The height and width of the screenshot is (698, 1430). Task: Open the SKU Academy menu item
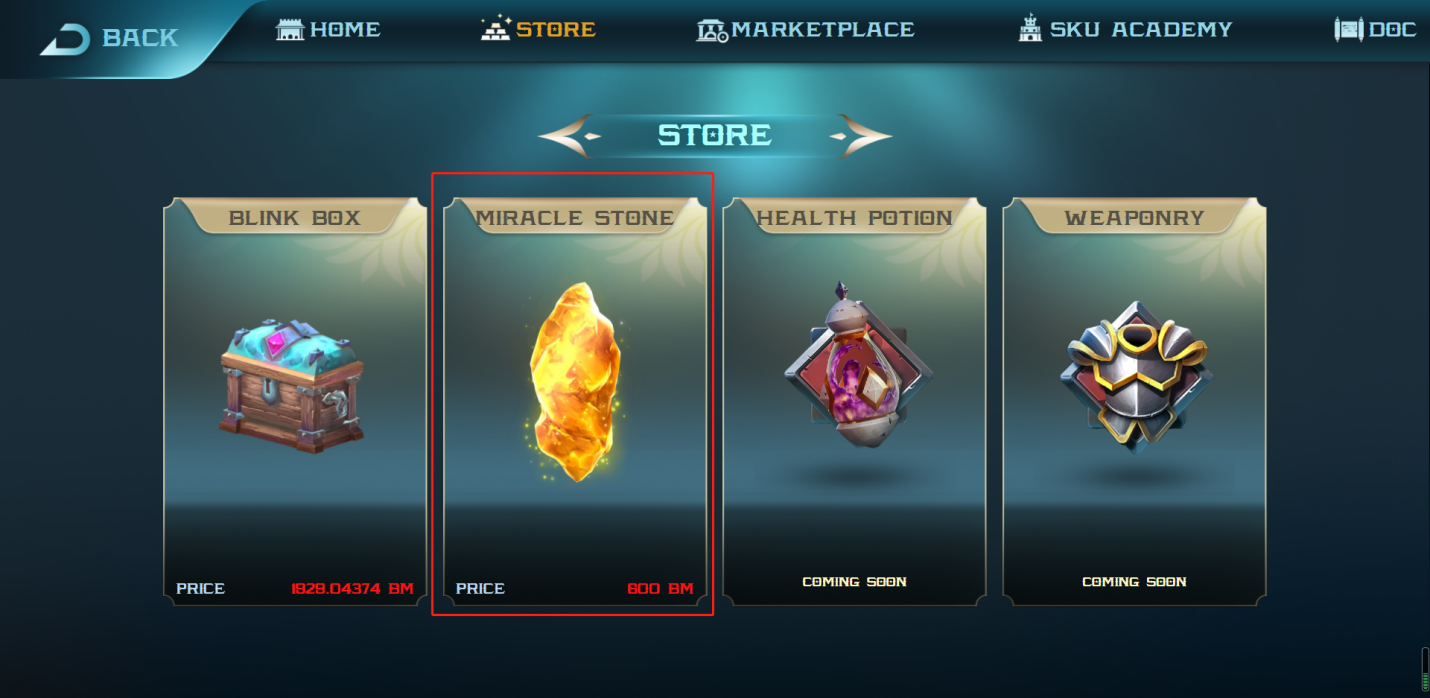click(x=1141, y=30)
